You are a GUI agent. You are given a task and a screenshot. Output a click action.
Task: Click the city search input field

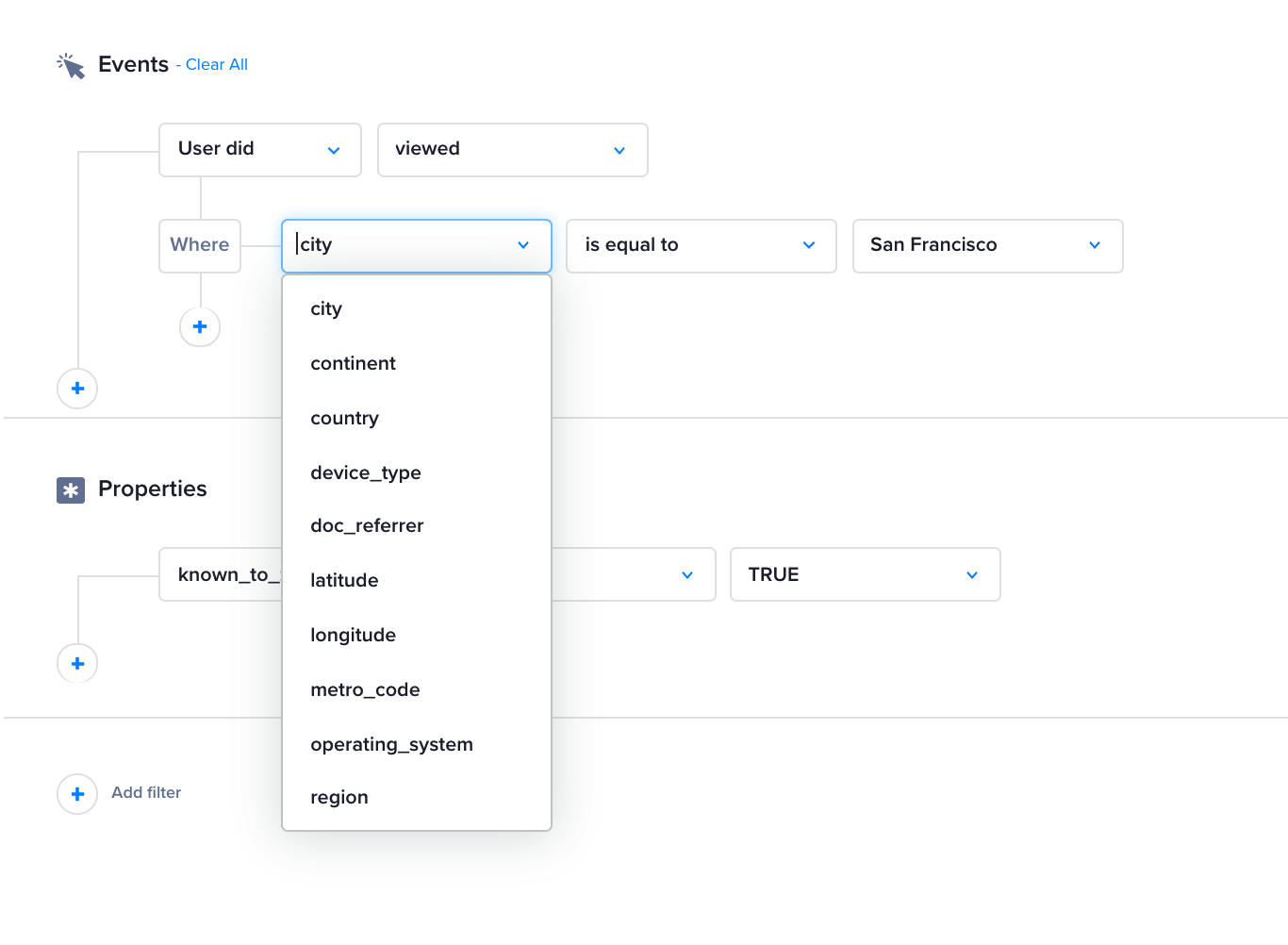tap(401, 246)
